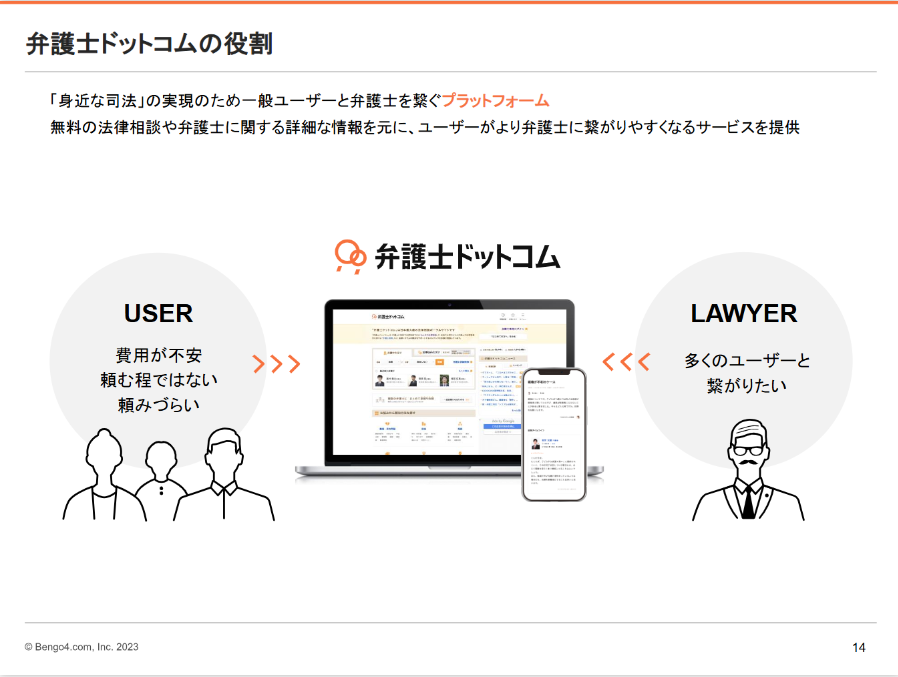Open the smartphone screen mockup

(x=554, y=434)
